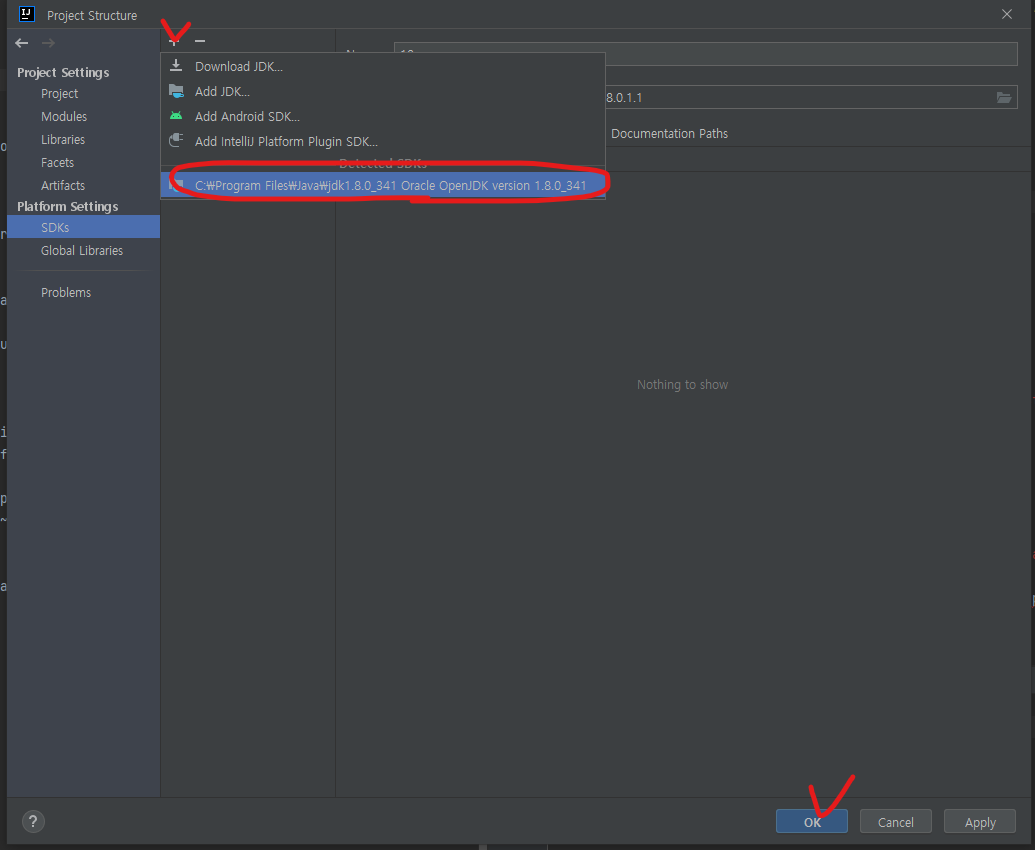The width and height of the screenshot is (1035, 850).
Task: Click the Android robot icon
Action: (x=176, y=115)
